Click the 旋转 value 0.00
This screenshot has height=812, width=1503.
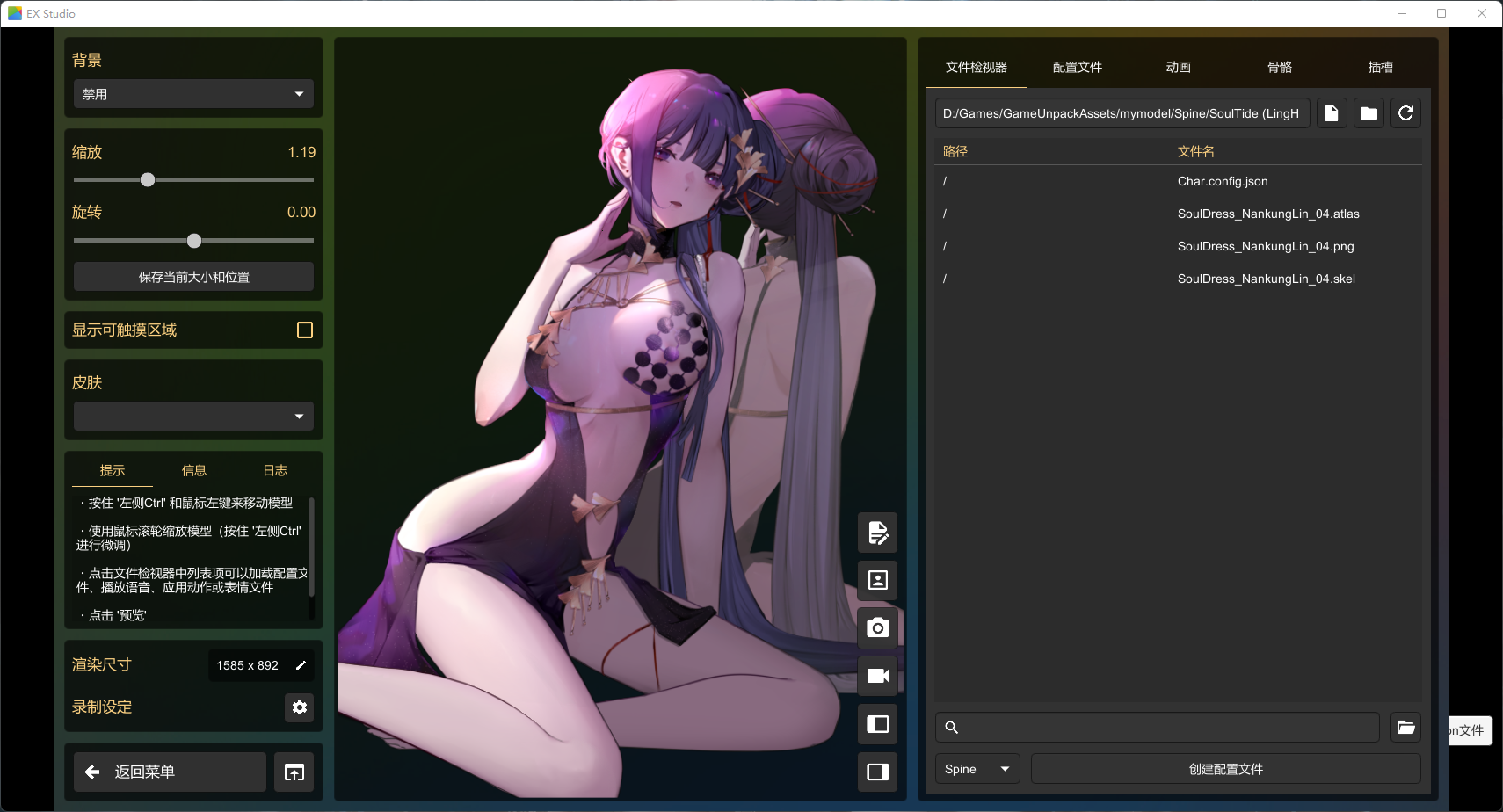[301, 212]
